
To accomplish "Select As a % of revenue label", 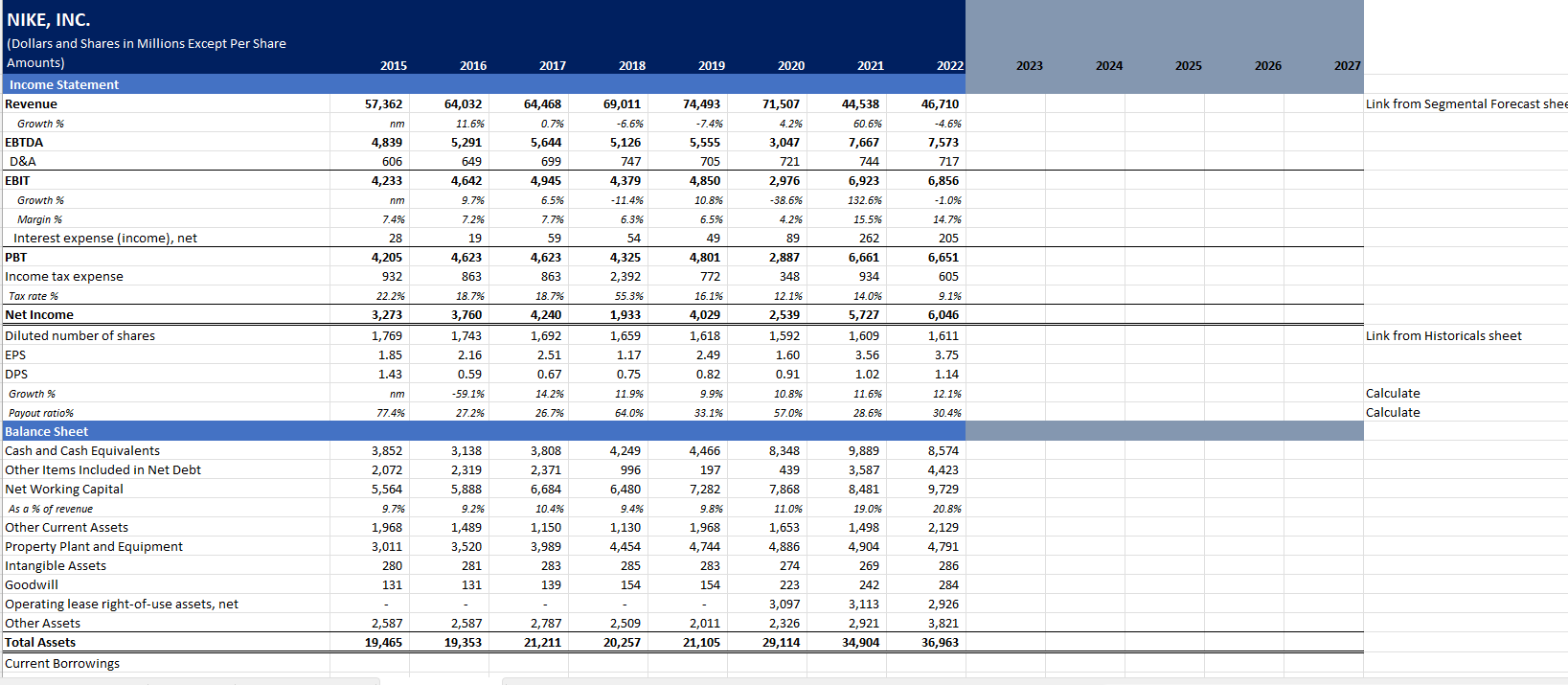I will point(51,509).
